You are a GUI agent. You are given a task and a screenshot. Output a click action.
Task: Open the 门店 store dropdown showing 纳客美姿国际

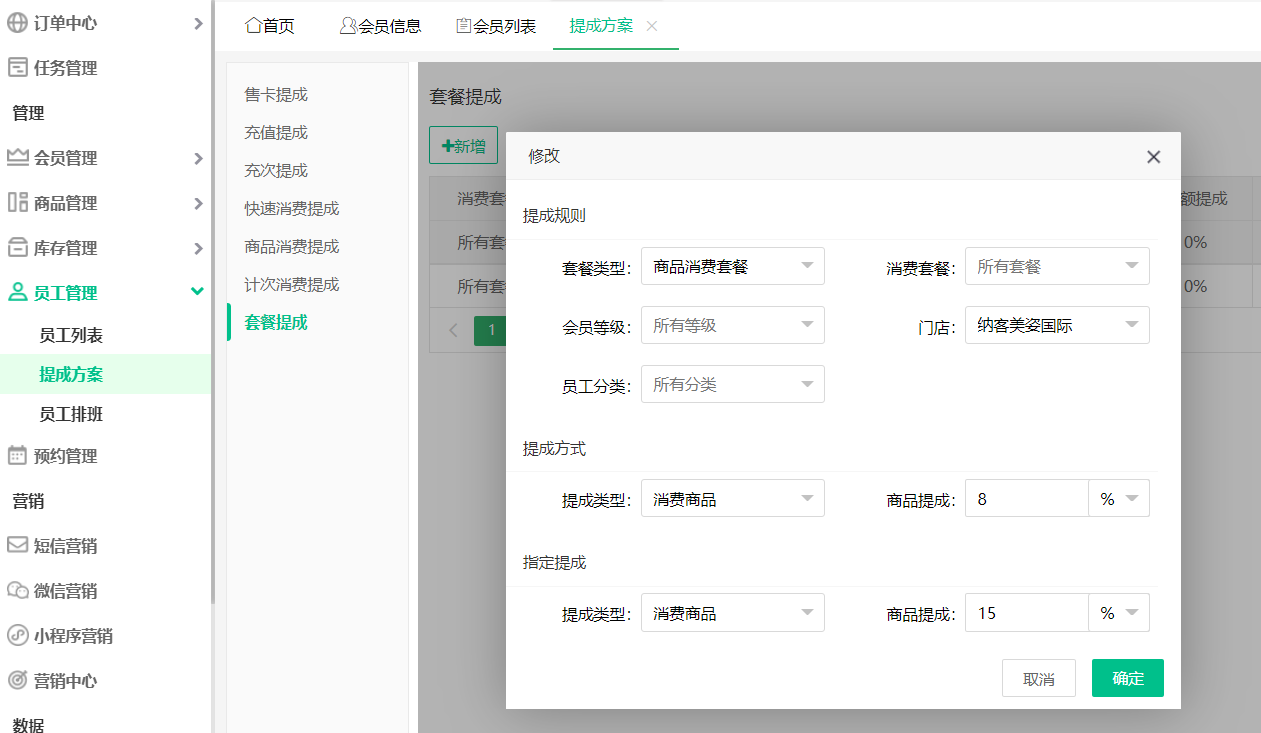(x=1056, y=325)
